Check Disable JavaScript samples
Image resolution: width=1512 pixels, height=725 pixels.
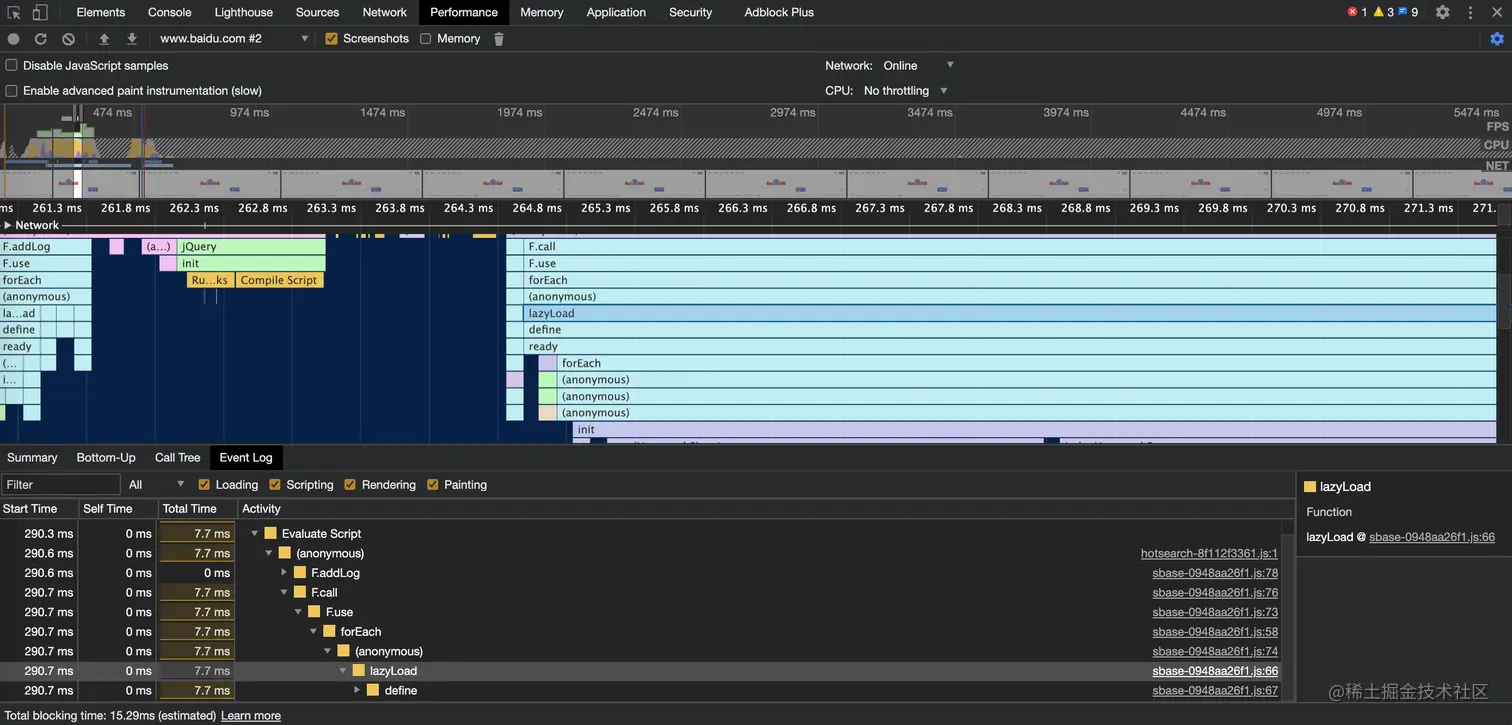(x=12, y=65)
